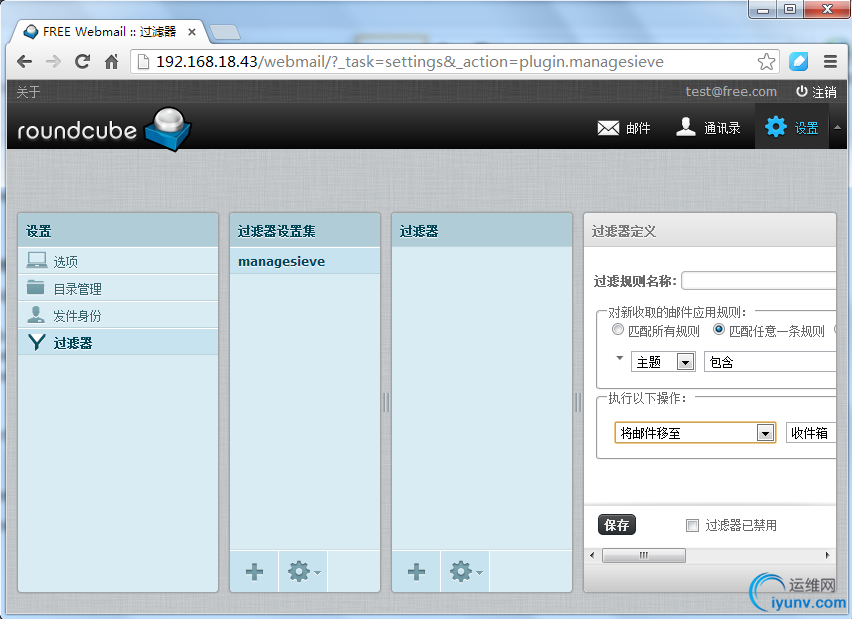Open the 关于 about link
The height and width of the screenshot is (619, 852).
click(x=28, y=92)
